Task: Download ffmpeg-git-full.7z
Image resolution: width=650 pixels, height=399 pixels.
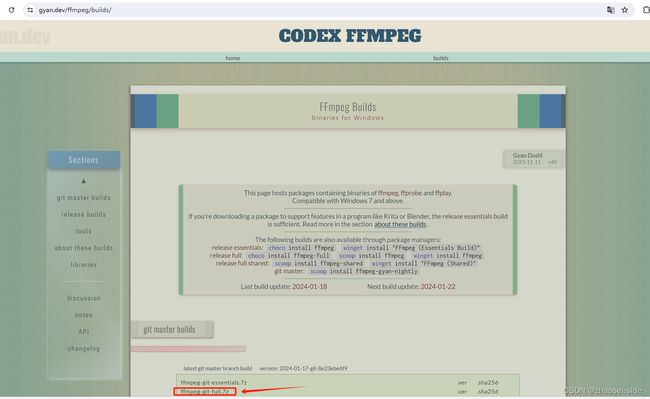Action: [x=205, y=391]
